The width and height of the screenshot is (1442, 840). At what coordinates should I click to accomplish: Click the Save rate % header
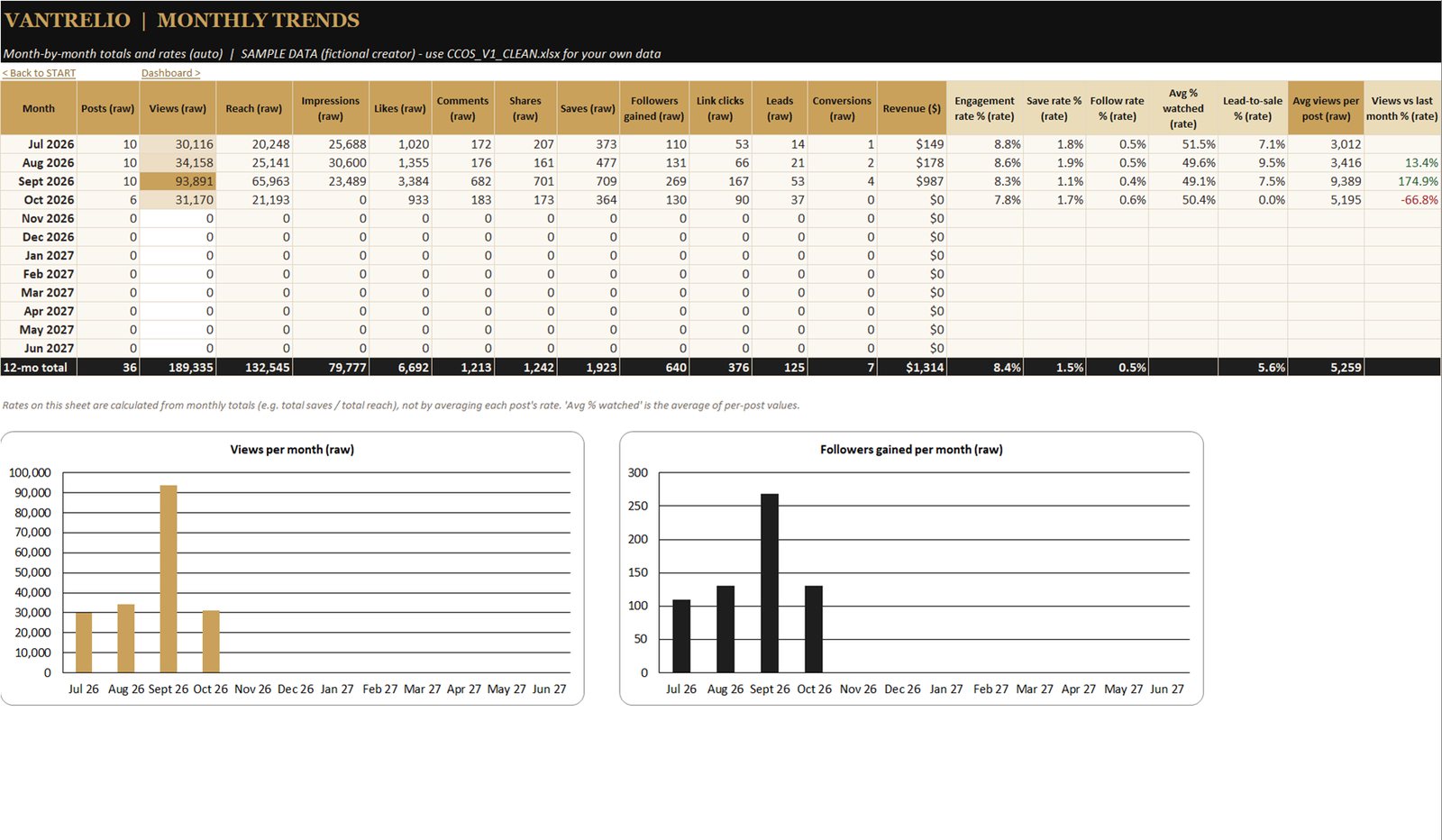(1054, 108)
